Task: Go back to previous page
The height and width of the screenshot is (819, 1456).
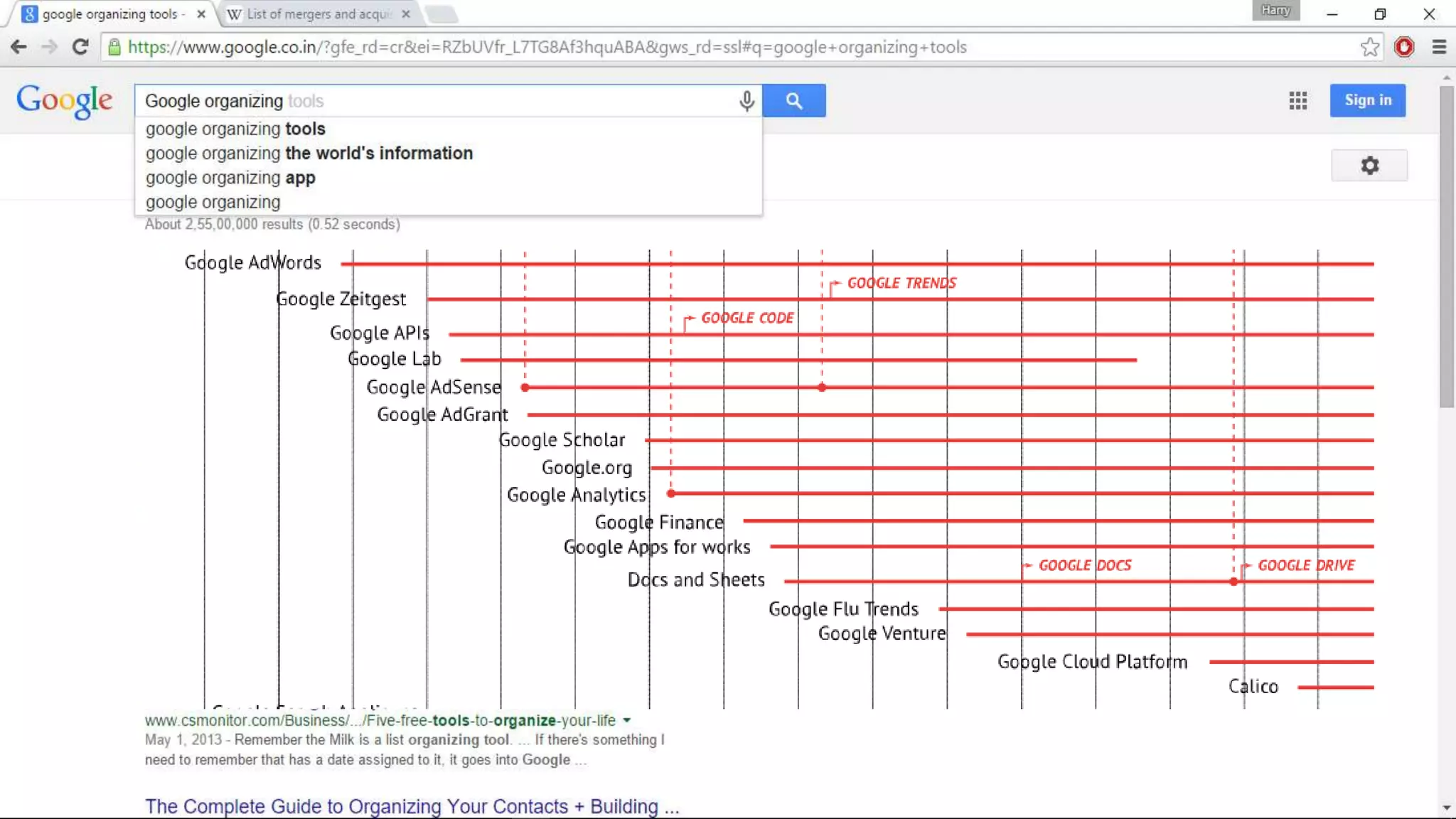Action: tap(19, 48)
